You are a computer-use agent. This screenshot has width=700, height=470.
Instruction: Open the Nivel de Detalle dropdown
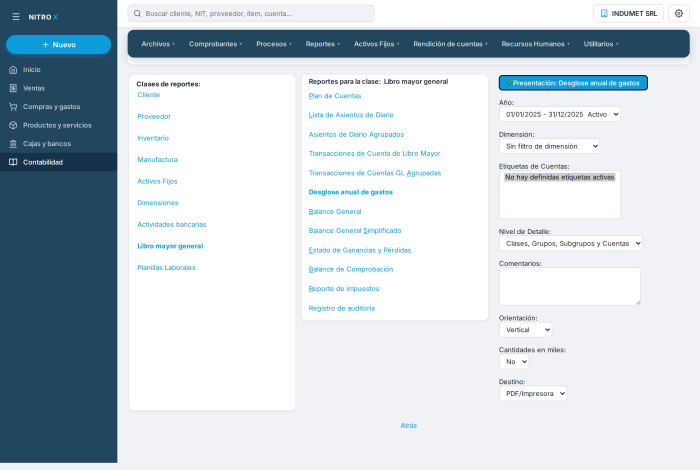[571, 243]
